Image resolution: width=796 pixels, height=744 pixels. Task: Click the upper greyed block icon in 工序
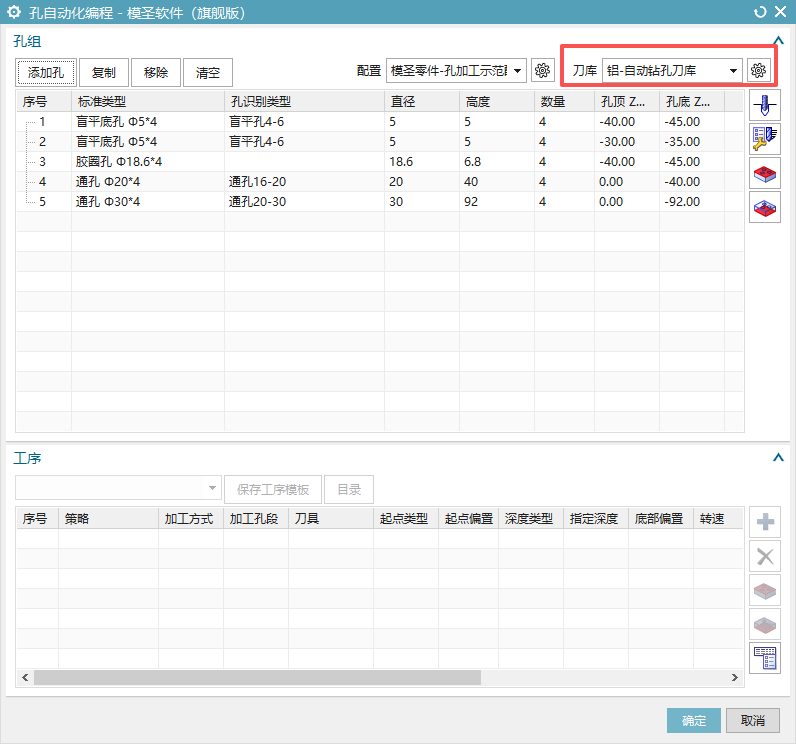[765, 590]
